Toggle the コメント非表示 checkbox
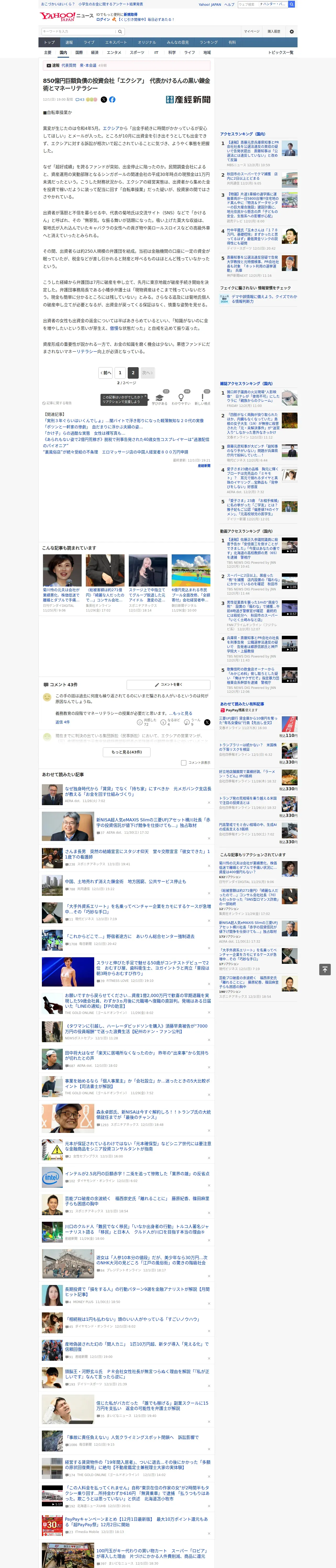 point(183,762)
